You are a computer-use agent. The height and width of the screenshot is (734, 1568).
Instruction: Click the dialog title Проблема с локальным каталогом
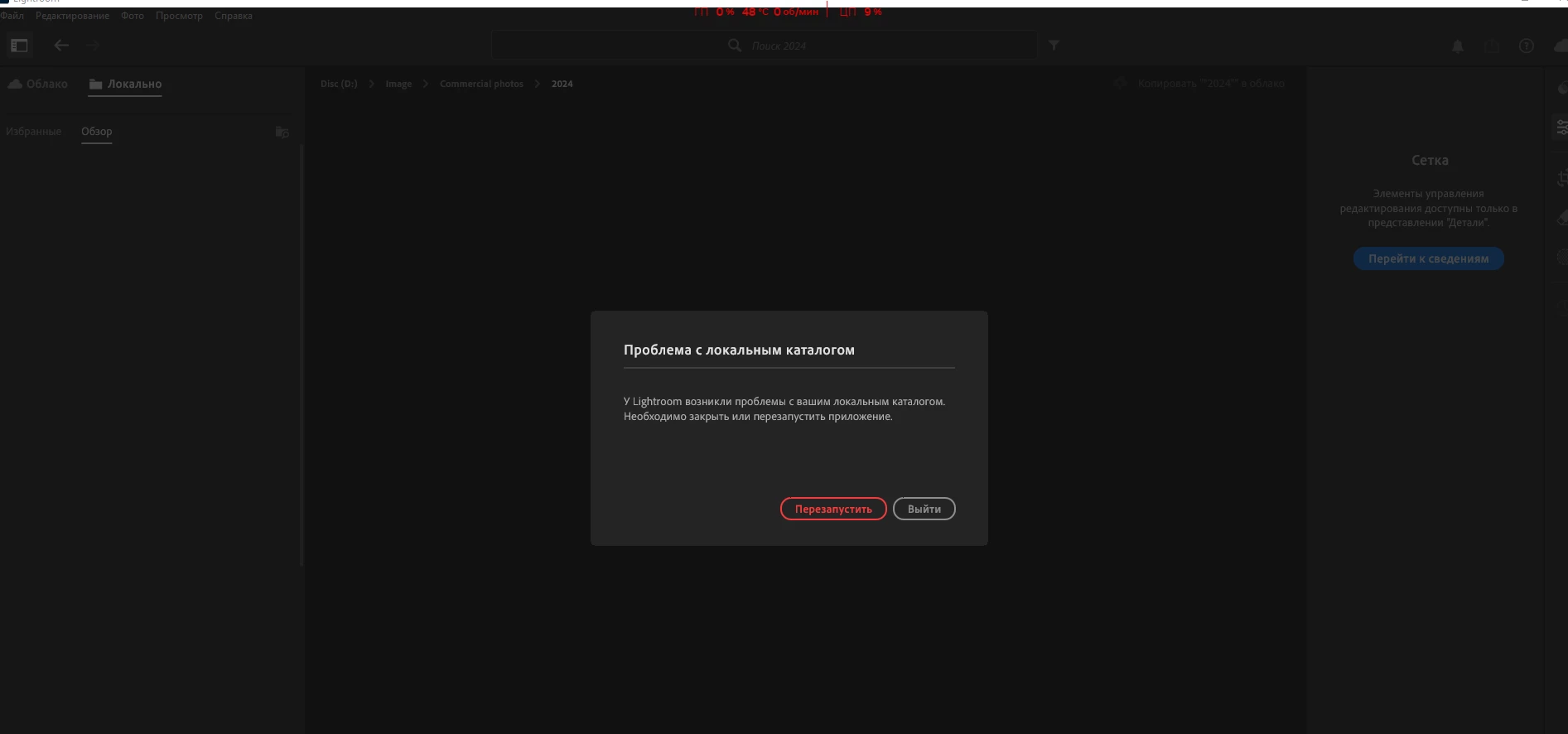point(739,350)
